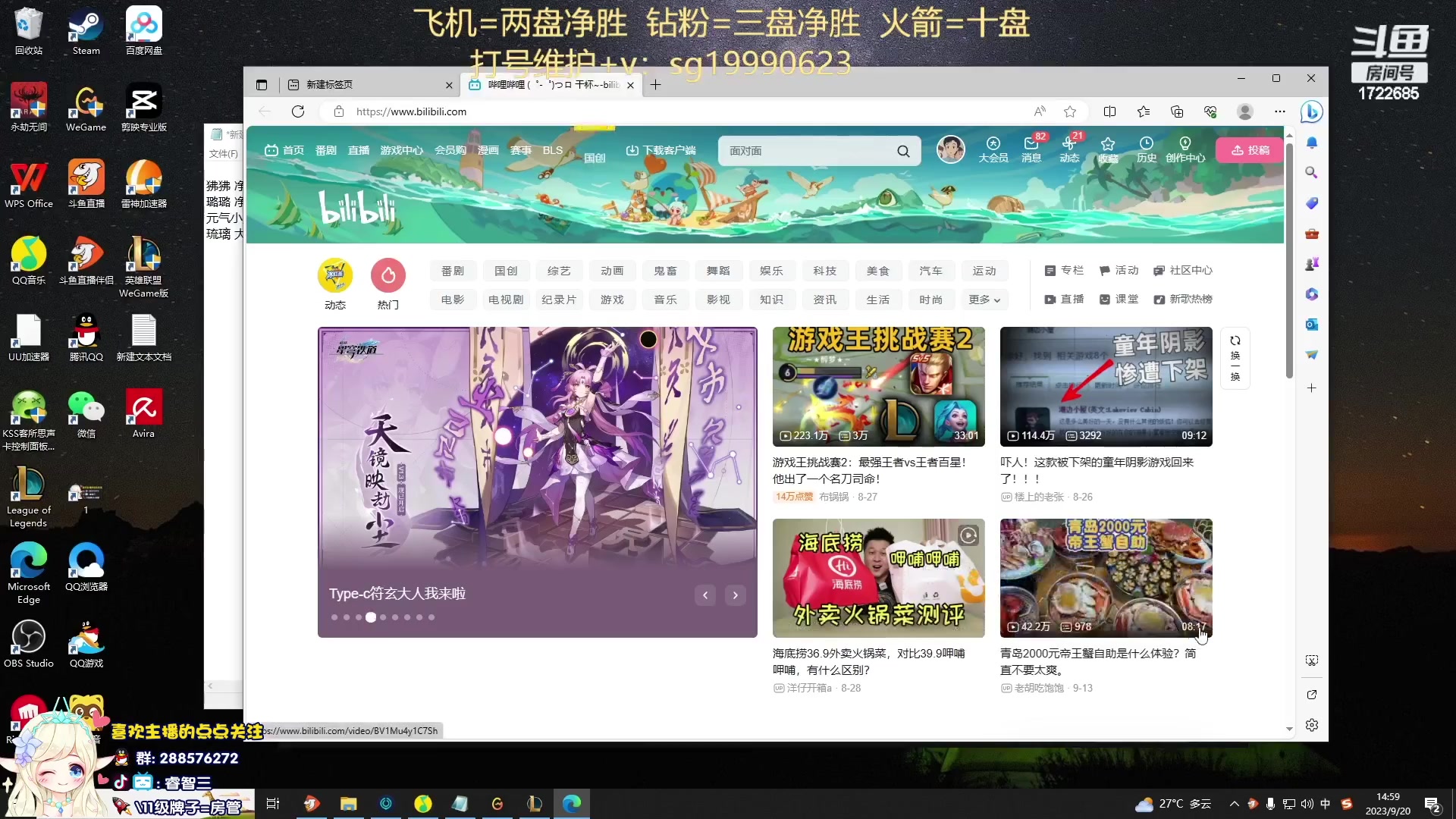Image resolution: width=1456 pixels, height=819 pixels.
Task: Click the page vertical scrollbar thumb
Action: tap(1289, 259)
